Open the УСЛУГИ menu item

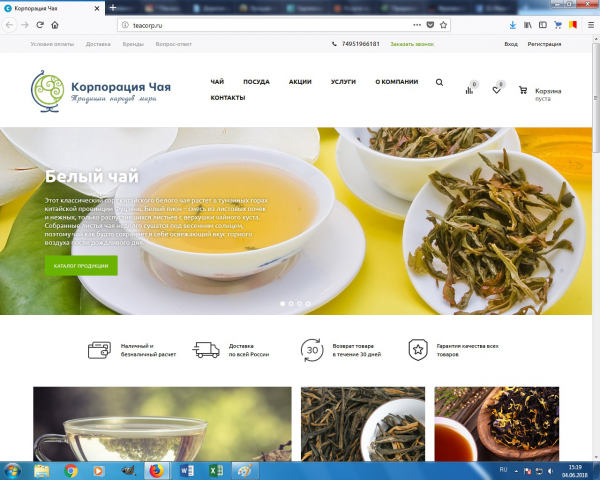(x=343, y=82)
